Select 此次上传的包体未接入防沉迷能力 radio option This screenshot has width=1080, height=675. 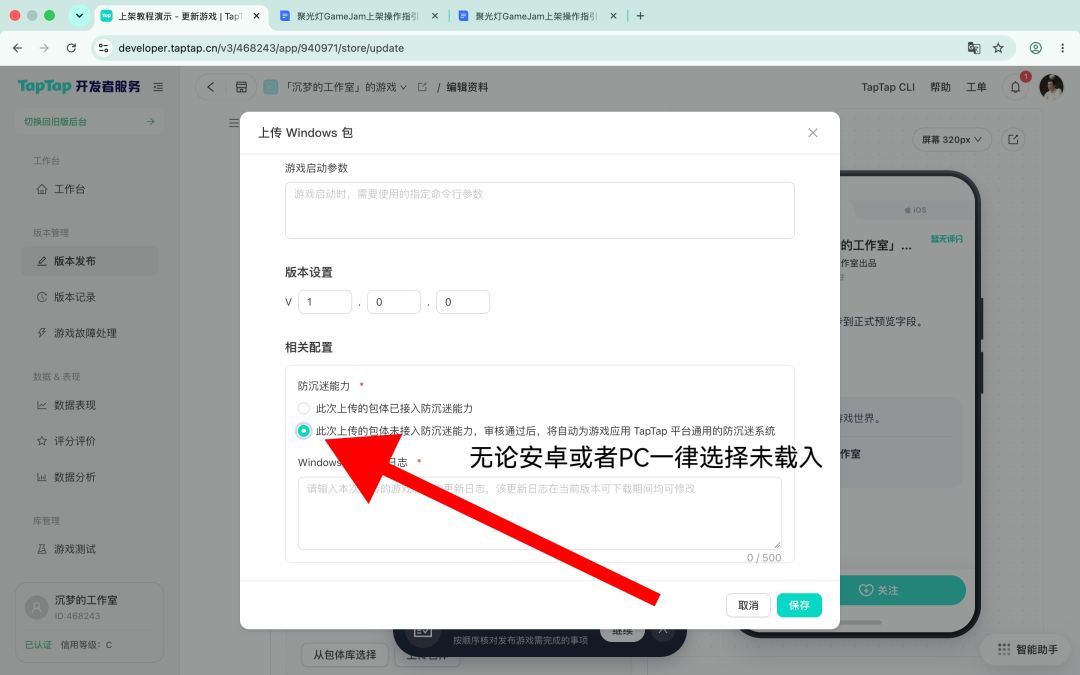tap(304, 430)
